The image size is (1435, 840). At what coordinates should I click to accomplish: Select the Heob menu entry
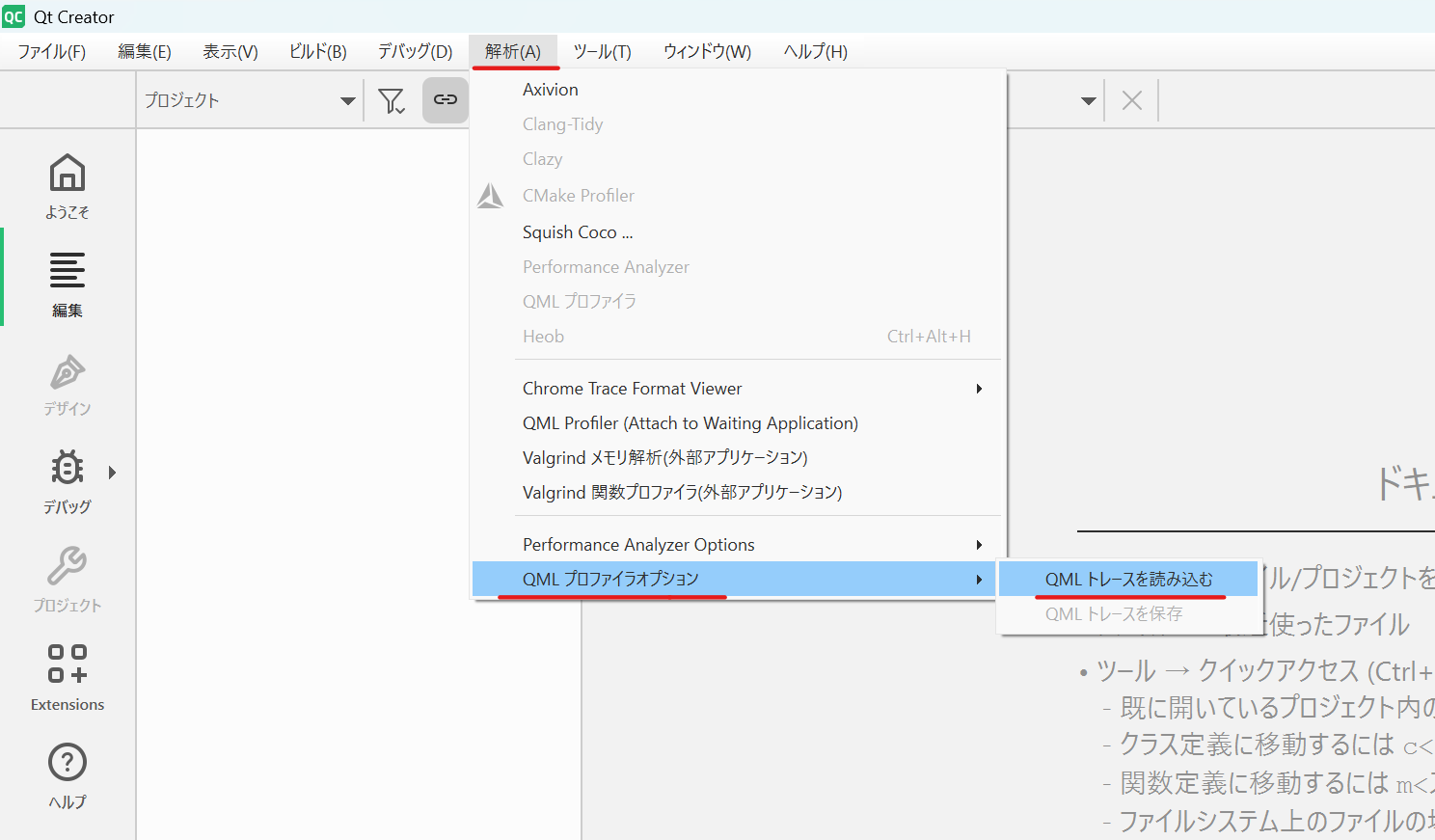pyautogui.click(x=737, y=337)
